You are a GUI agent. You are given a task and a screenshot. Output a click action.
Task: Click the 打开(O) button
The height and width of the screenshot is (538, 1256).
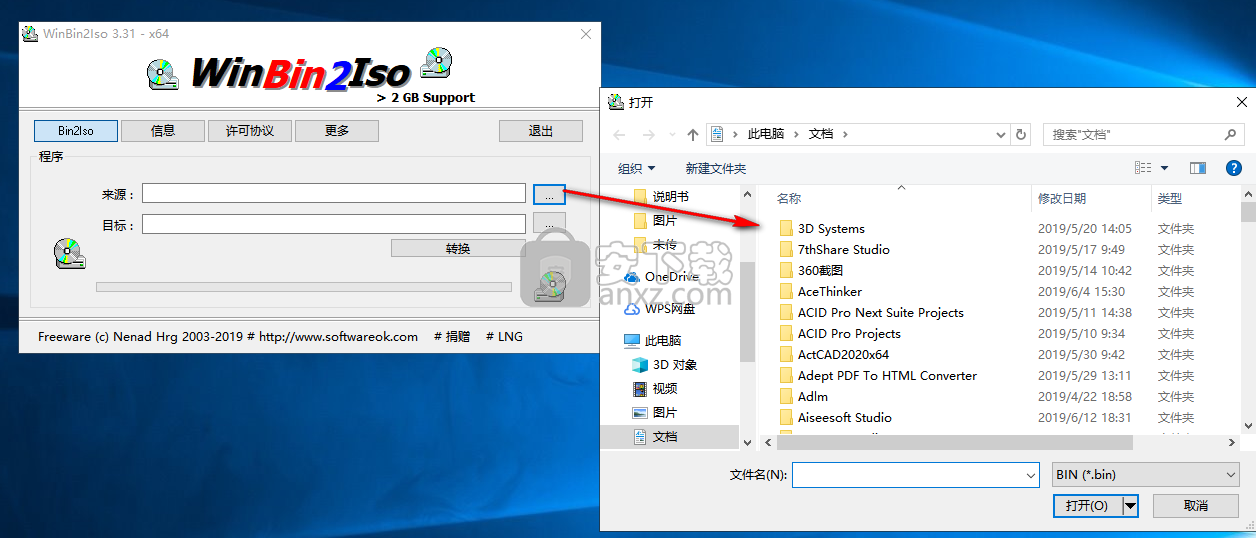[1087, 506]
